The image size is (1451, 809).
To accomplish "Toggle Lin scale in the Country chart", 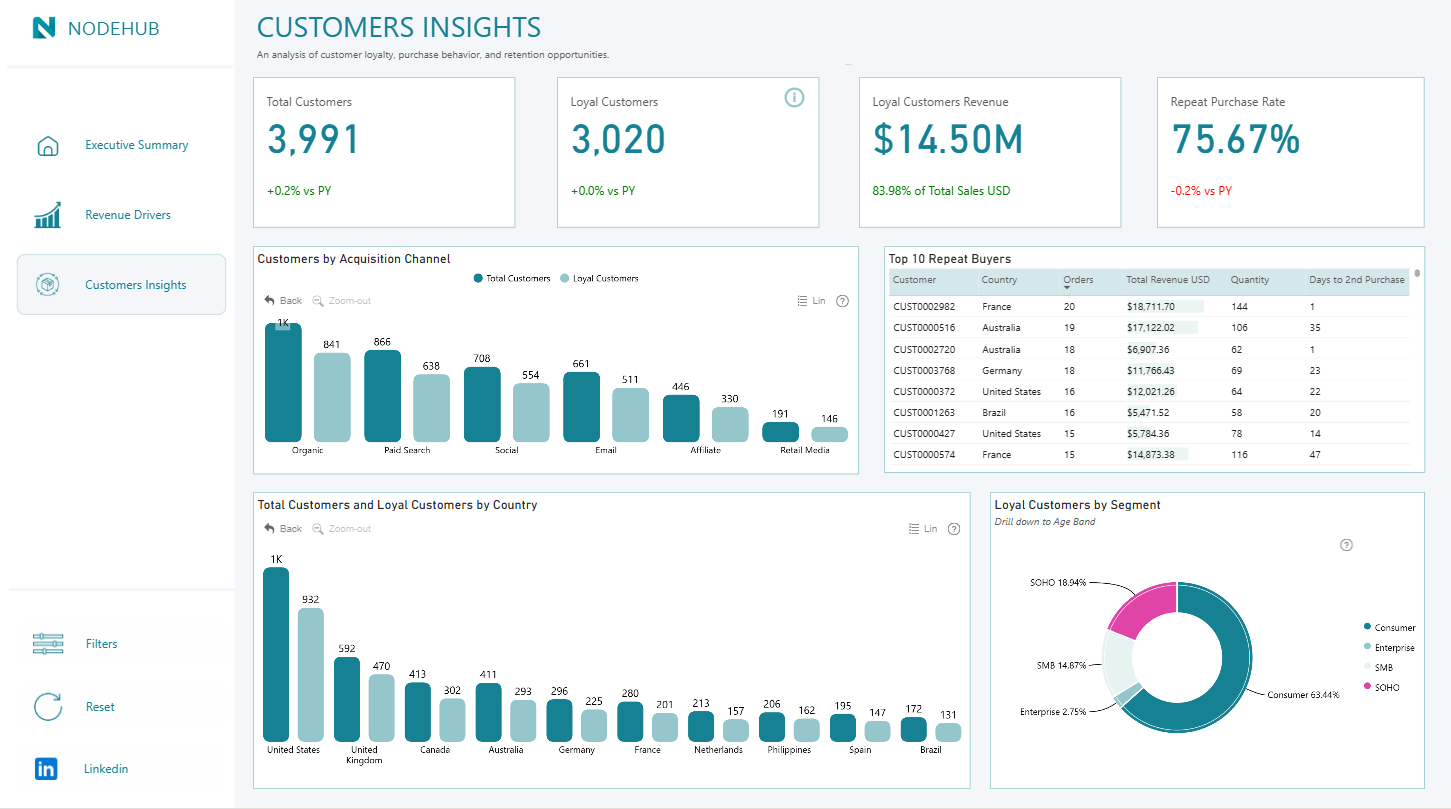I will point(923,529).
